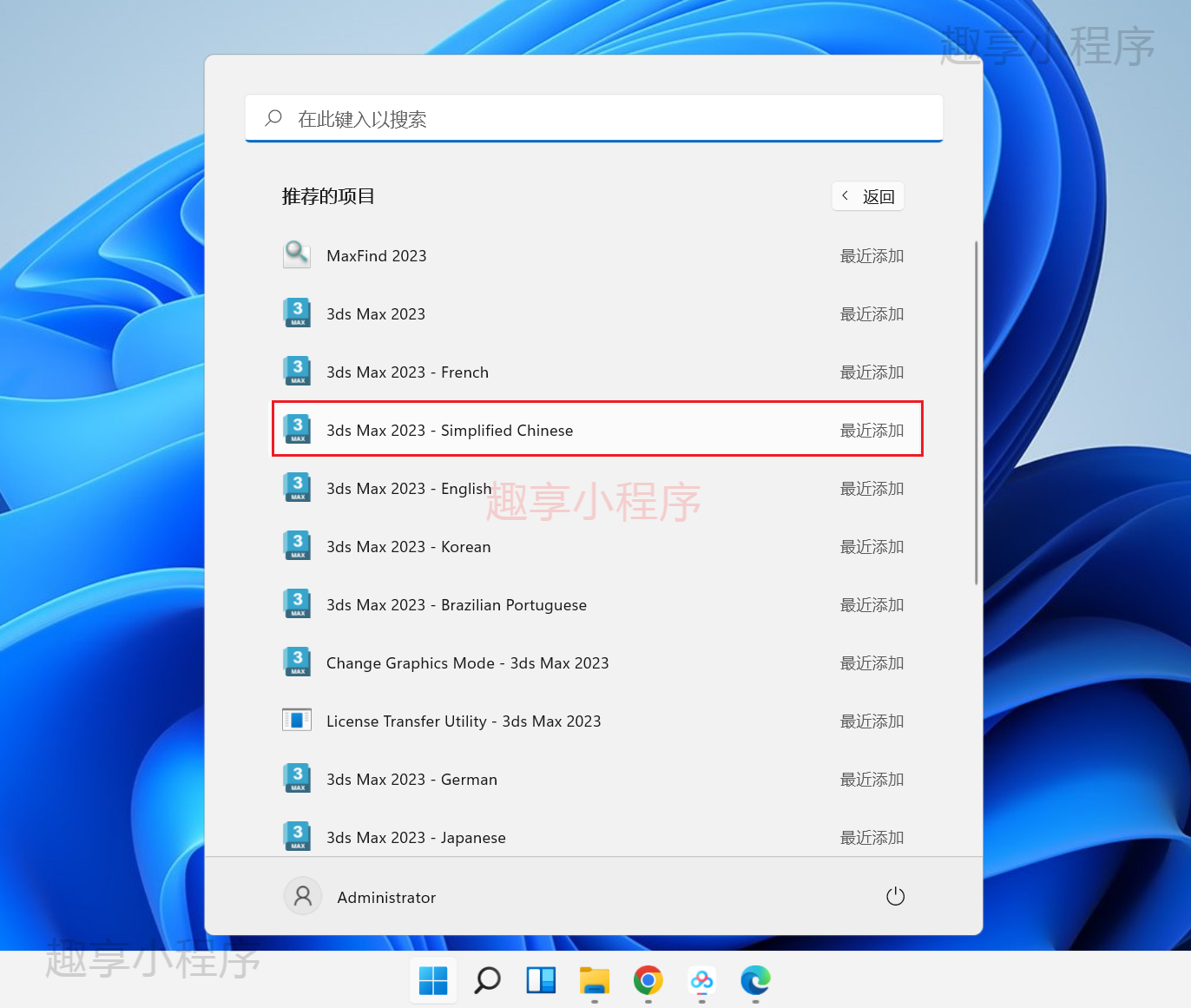Screen dimensions: 1191x1008
Task: Open Change Graphics Mode - 3ds Max 2023
Action: pyautogui.click(x=597, y=662)
